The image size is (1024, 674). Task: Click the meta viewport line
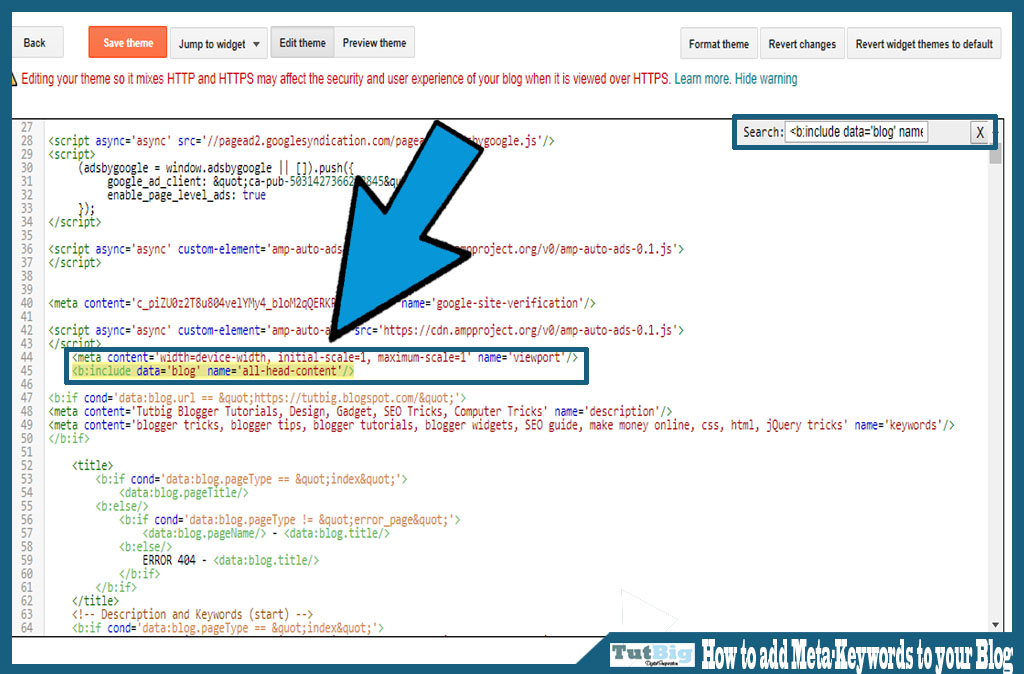click(325, 357)
